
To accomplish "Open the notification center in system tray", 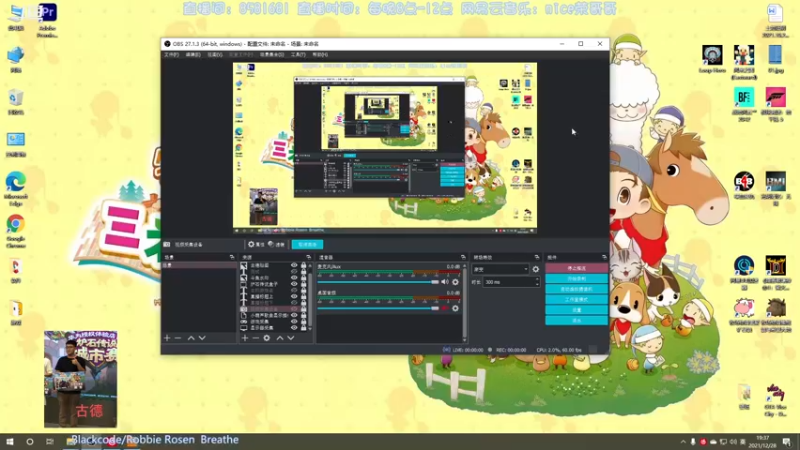I will point(786,441).
